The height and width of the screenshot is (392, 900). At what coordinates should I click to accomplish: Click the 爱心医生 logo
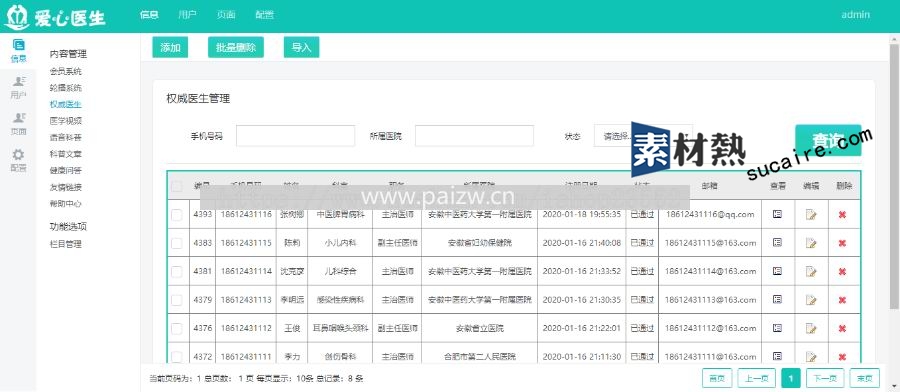coord(55,17)
